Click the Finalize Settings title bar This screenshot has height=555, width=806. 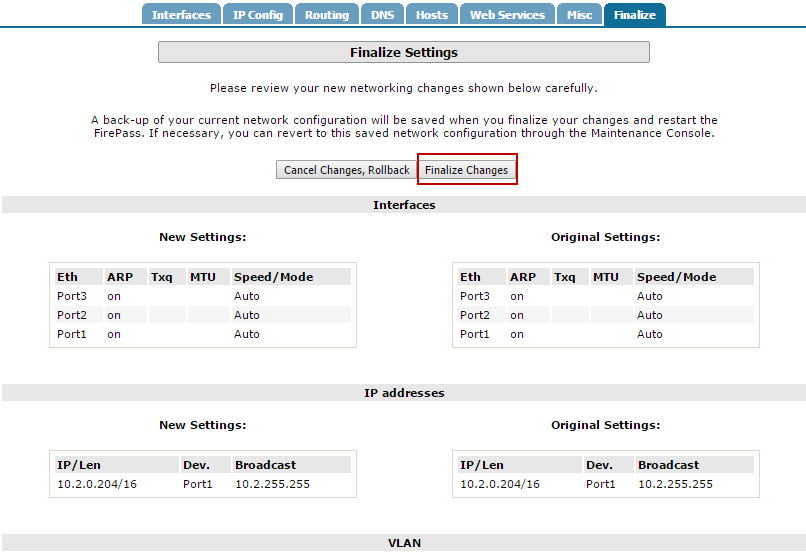click(x=403, y=52)
